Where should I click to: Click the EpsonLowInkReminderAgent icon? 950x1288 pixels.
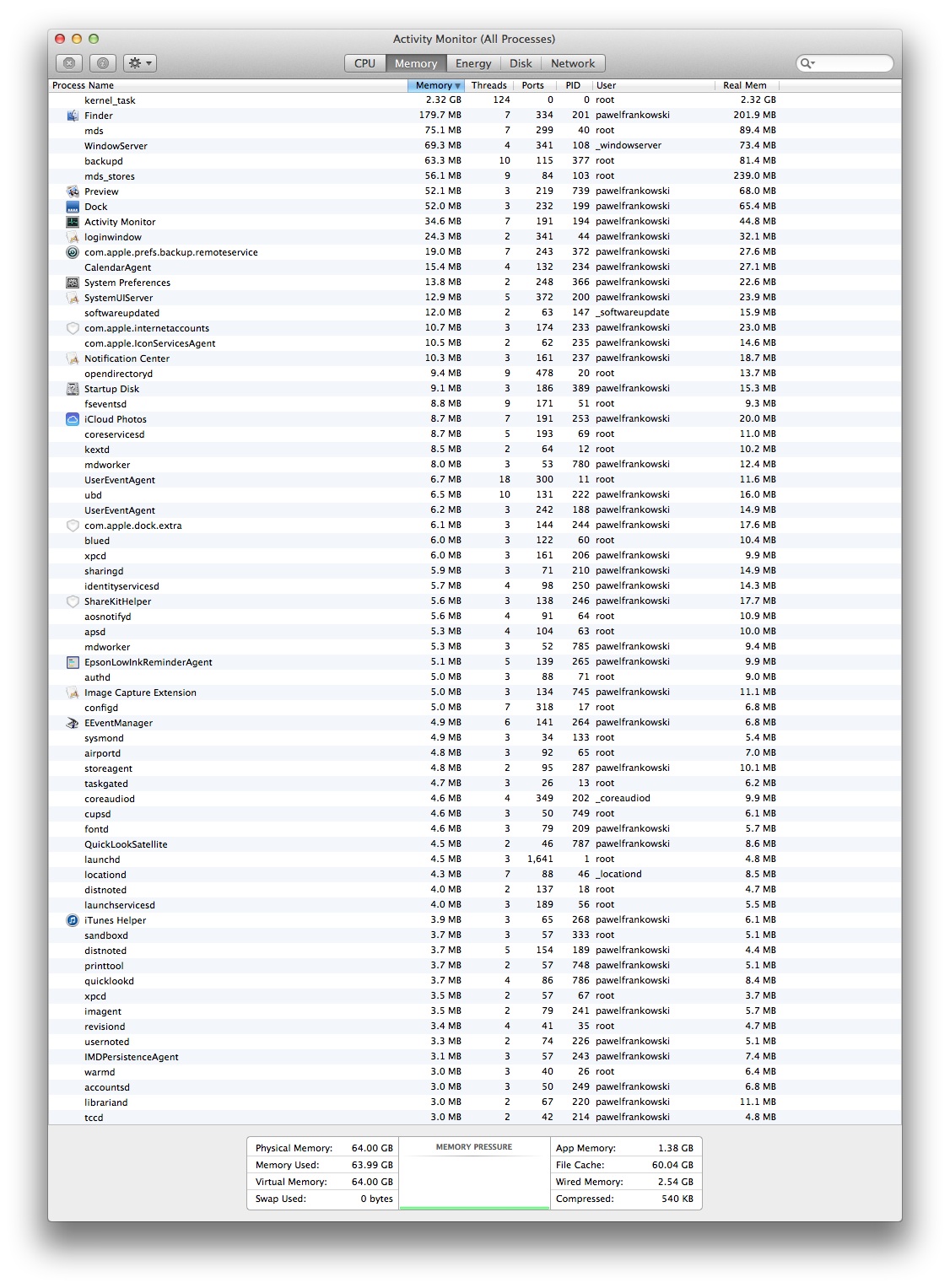[73, 662]
